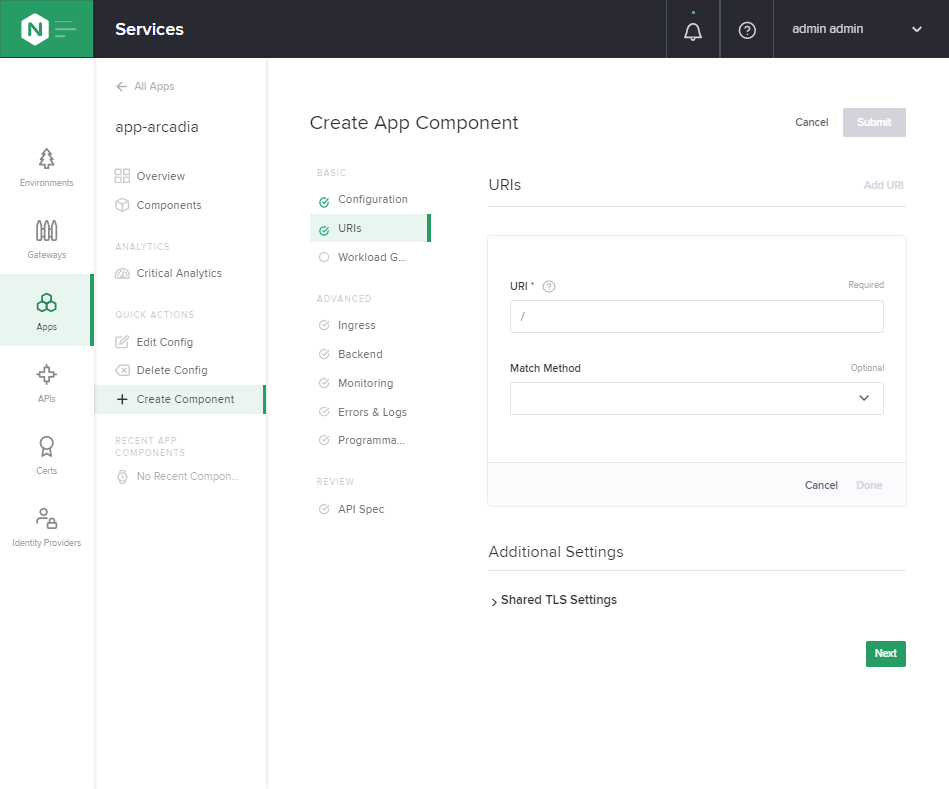The image size is (949, 789).
Task: Choose Delete Config quick action
Action: pos(162,370)
